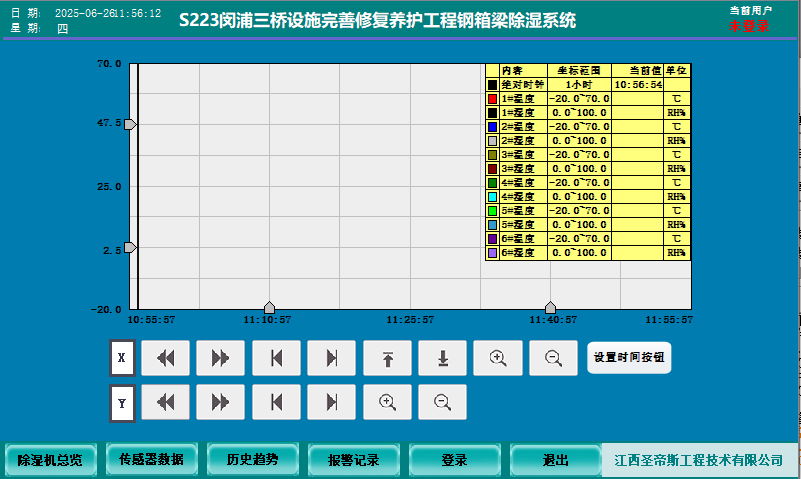The height and width of the screenshot is (479, 801).
Task: Click the X-axis download arrow icon
Action: [442, 358]
